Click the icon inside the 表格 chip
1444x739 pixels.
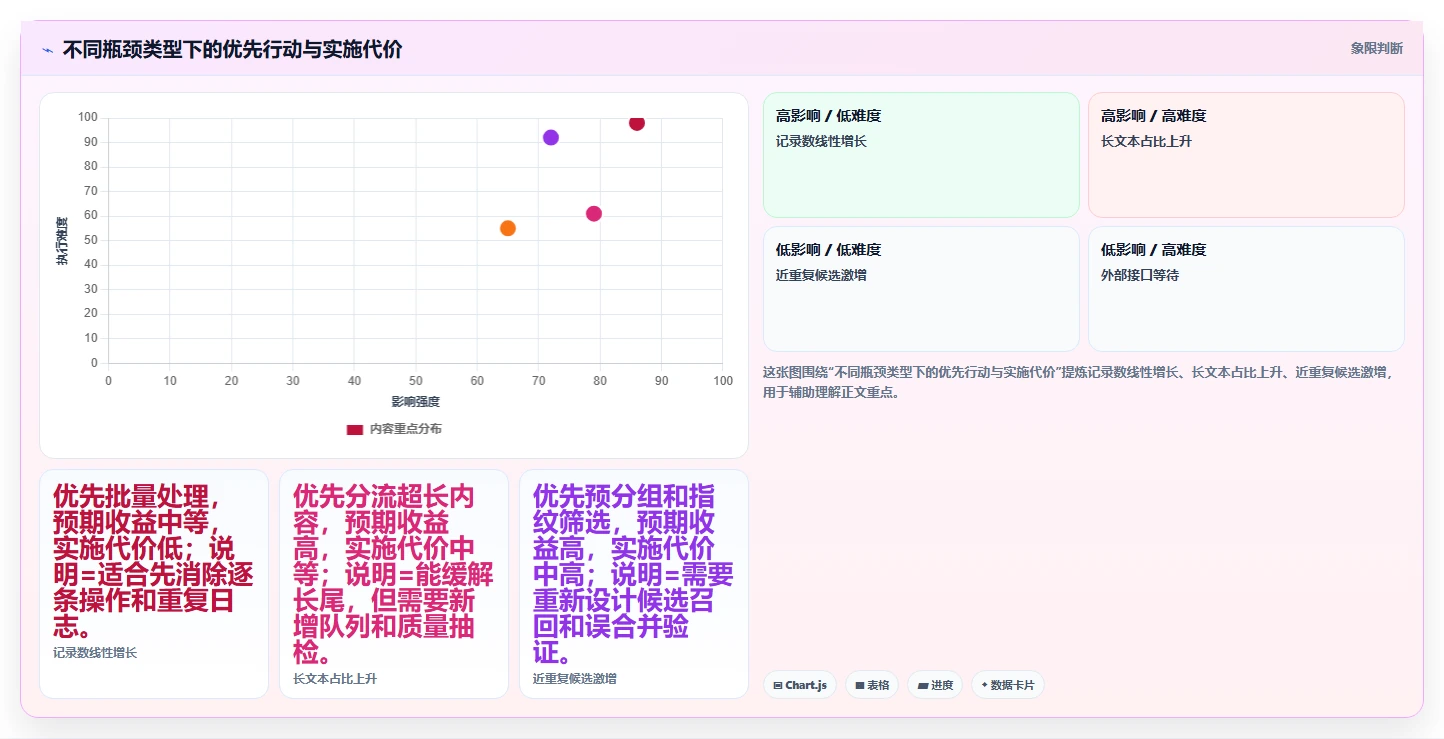point(860,686)
